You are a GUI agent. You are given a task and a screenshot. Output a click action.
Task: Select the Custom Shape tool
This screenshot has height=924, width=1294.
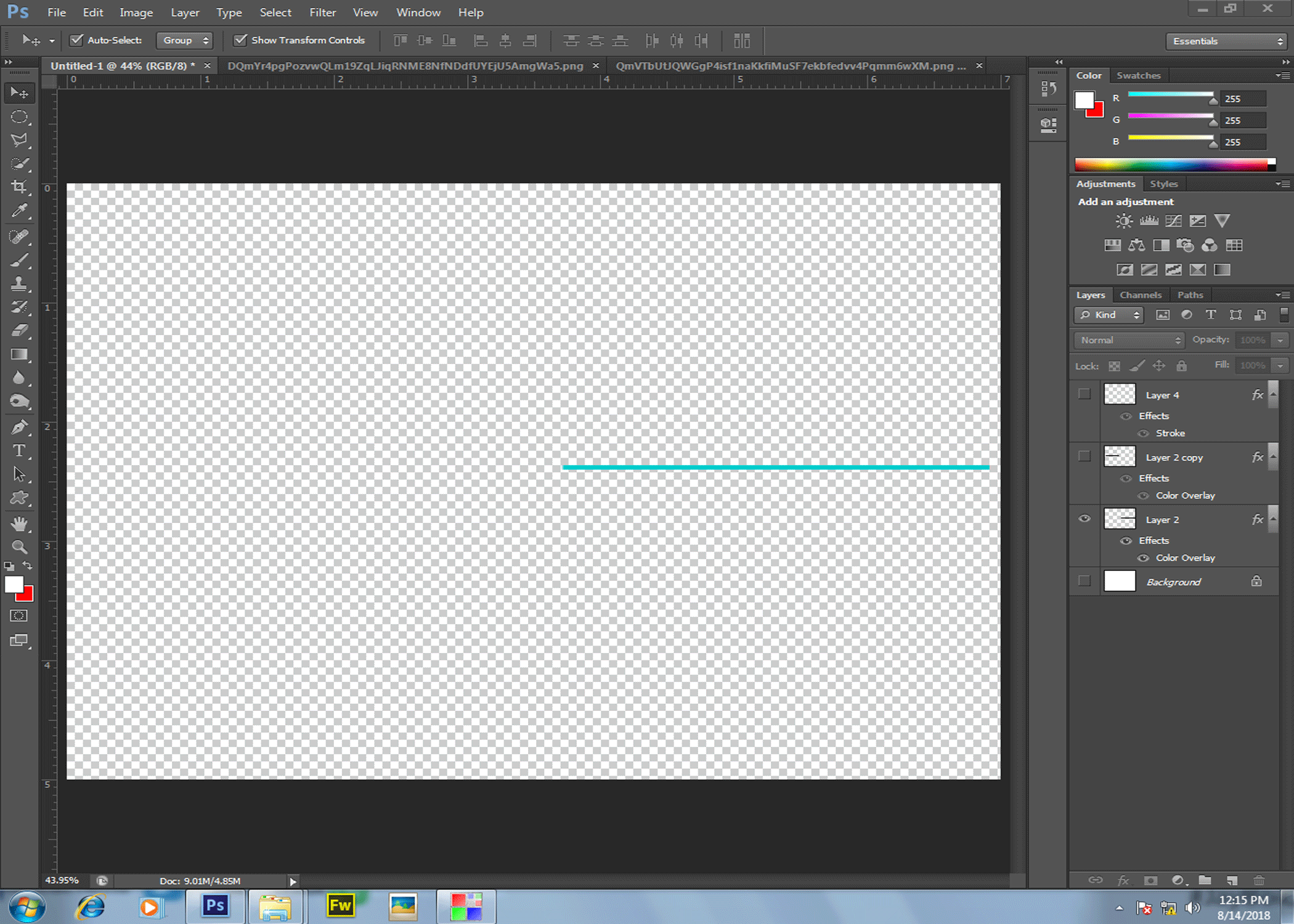click(x=19, y=498)
